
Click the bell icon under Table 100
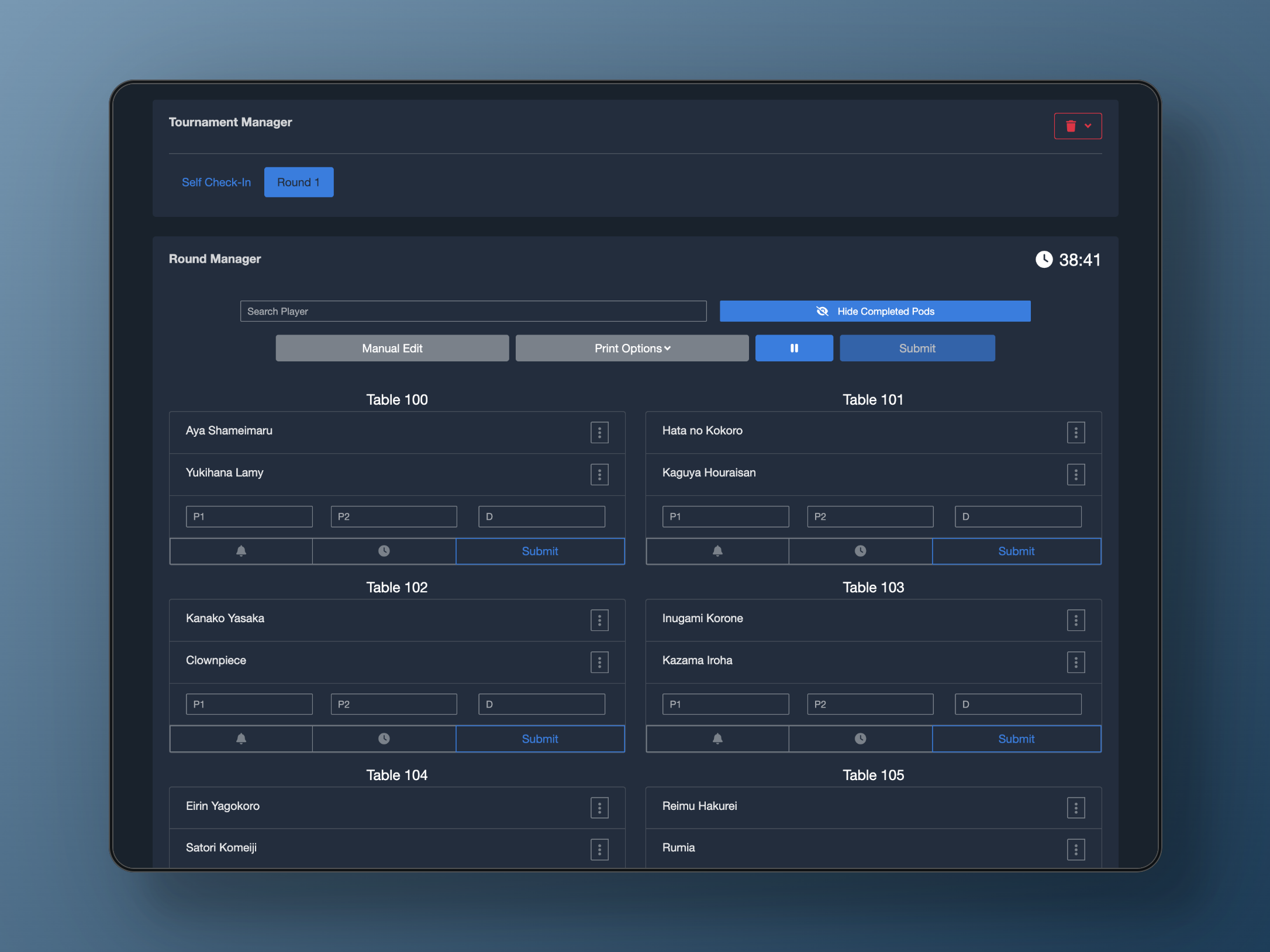pos(241,551)
